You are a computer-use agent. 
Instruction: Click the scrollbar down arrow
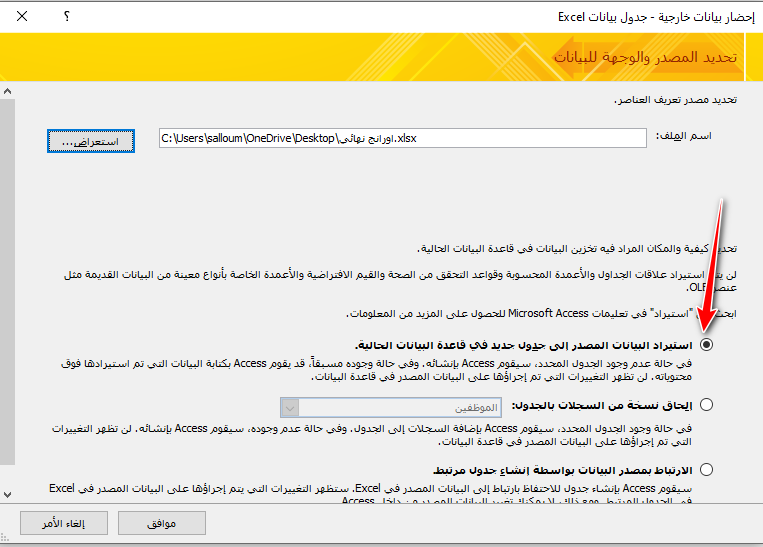coord(7,494)
